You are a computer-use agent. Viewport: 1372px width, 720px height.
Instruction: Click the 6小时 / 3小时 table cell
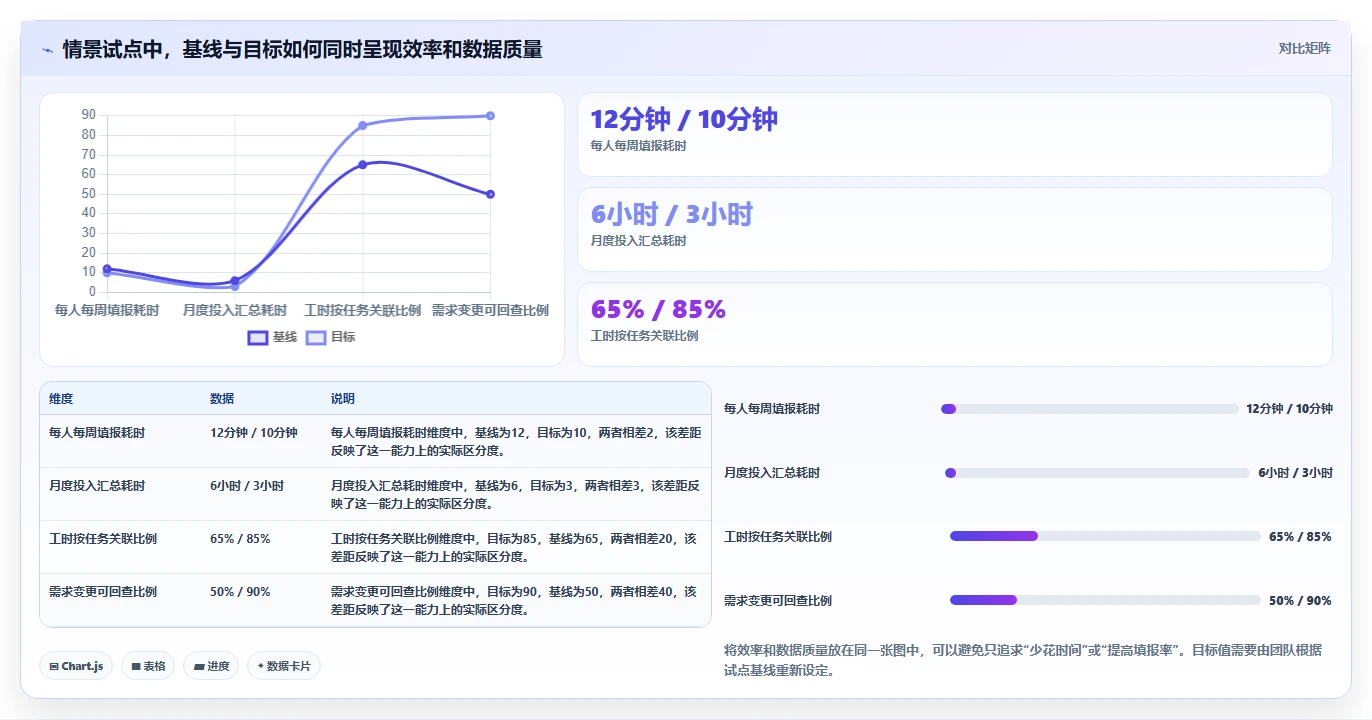point(247,486)
